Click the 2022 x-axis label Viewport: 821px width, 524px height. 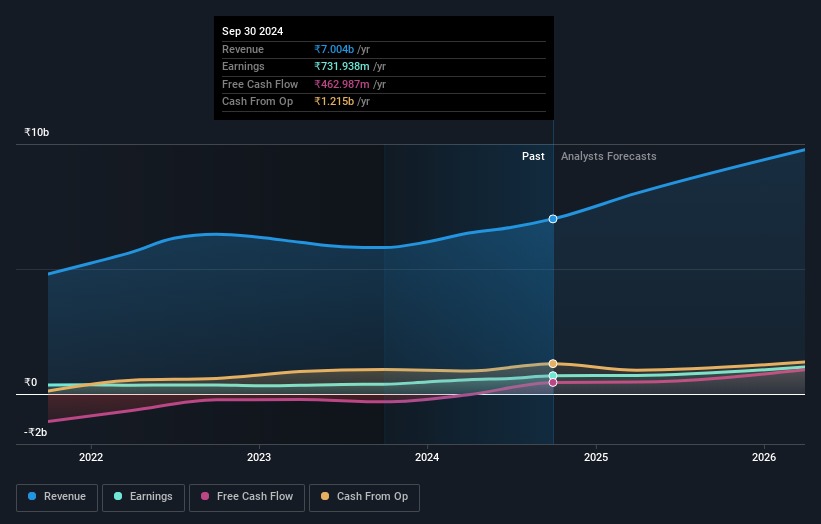coord(91,458)
